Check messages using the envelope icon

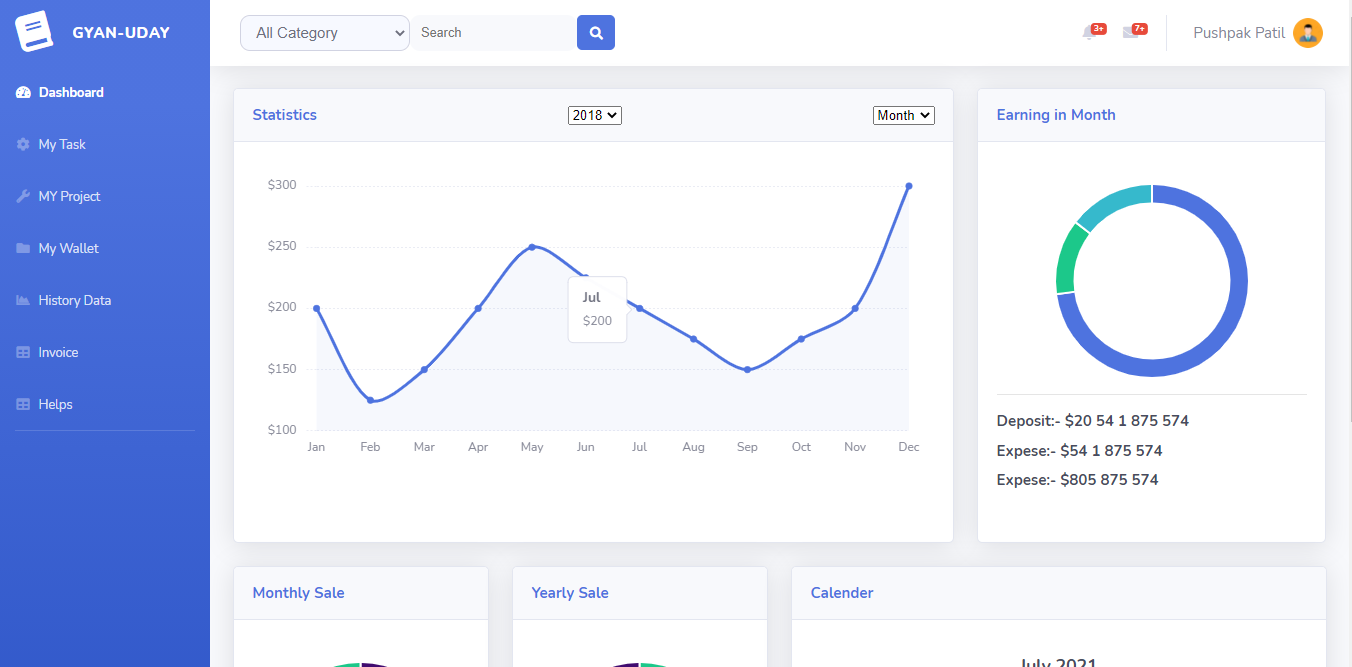(x=1130, y=32)
